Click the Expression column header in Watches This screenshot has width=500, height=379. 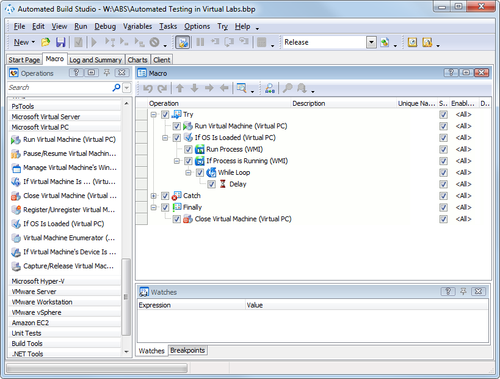tap(191, 305)
